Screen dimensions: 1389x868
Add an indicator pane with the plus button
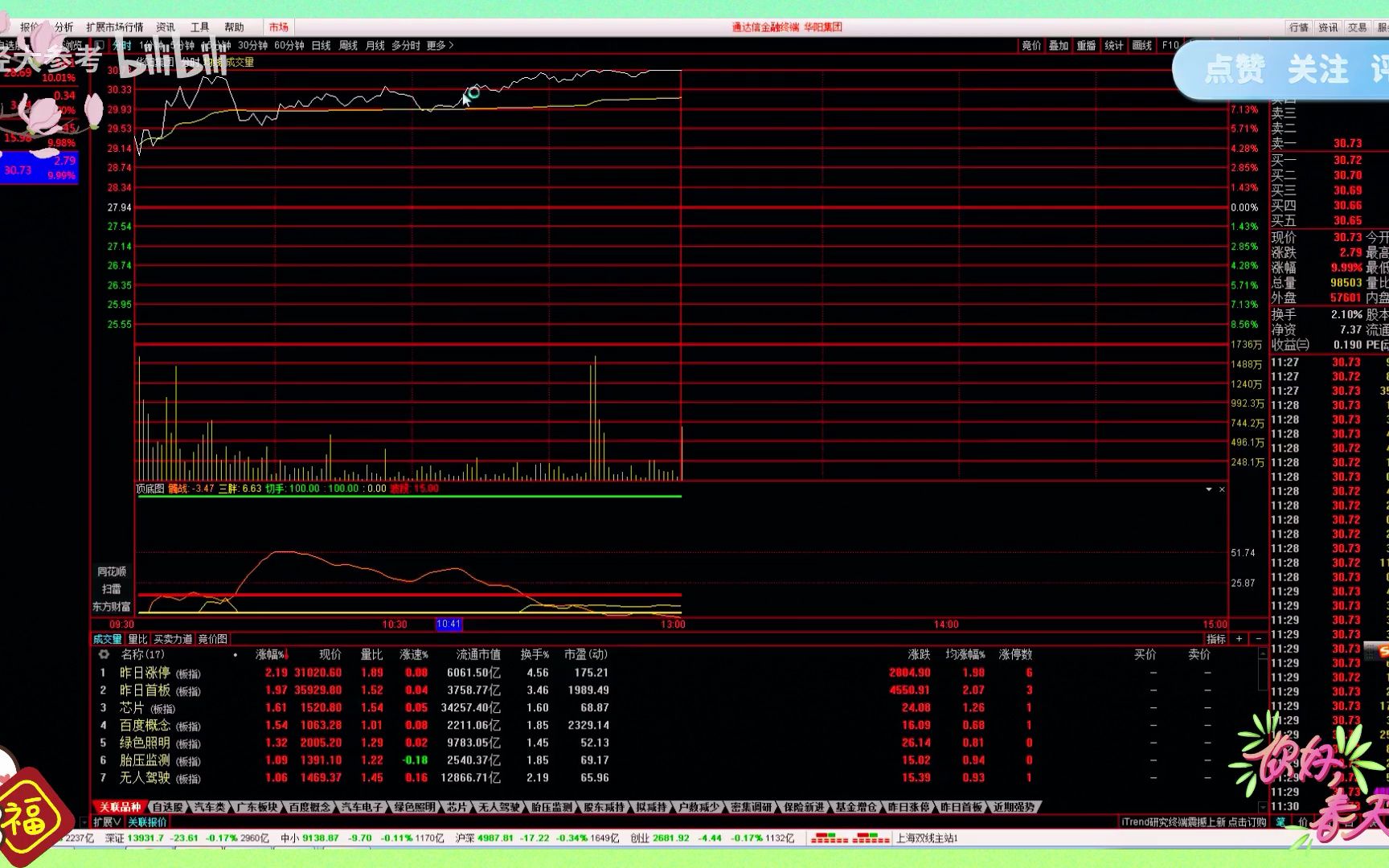(x=1239, y=639)
